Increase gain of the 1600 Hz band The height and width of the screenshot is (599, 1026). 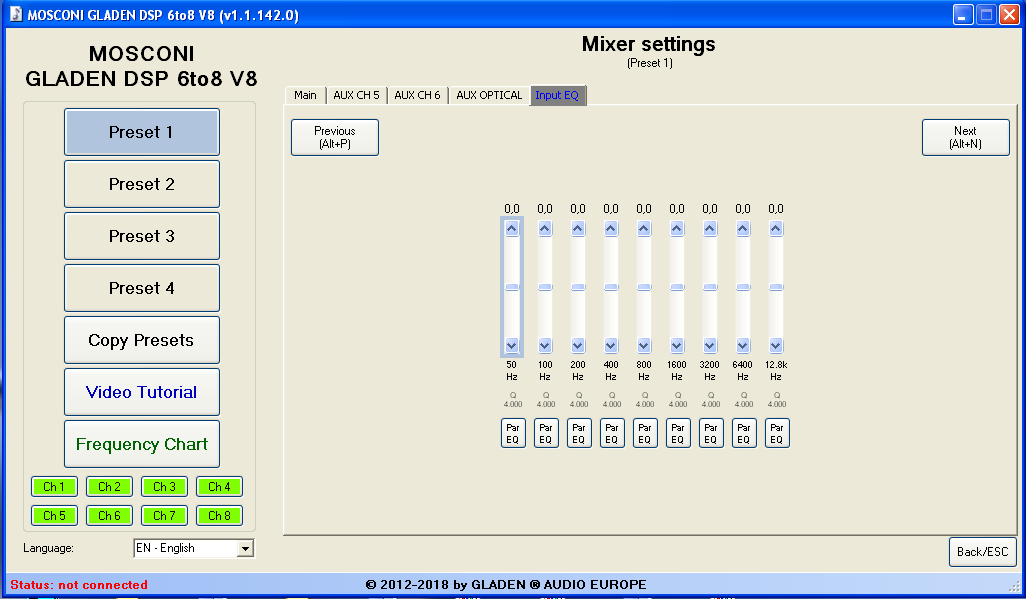pos(677,228)
